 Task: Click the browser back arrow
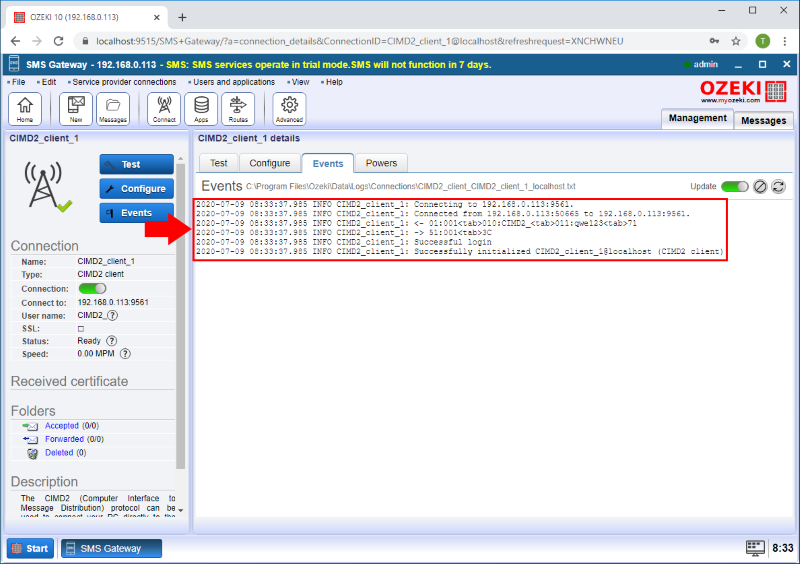[15, 41]
